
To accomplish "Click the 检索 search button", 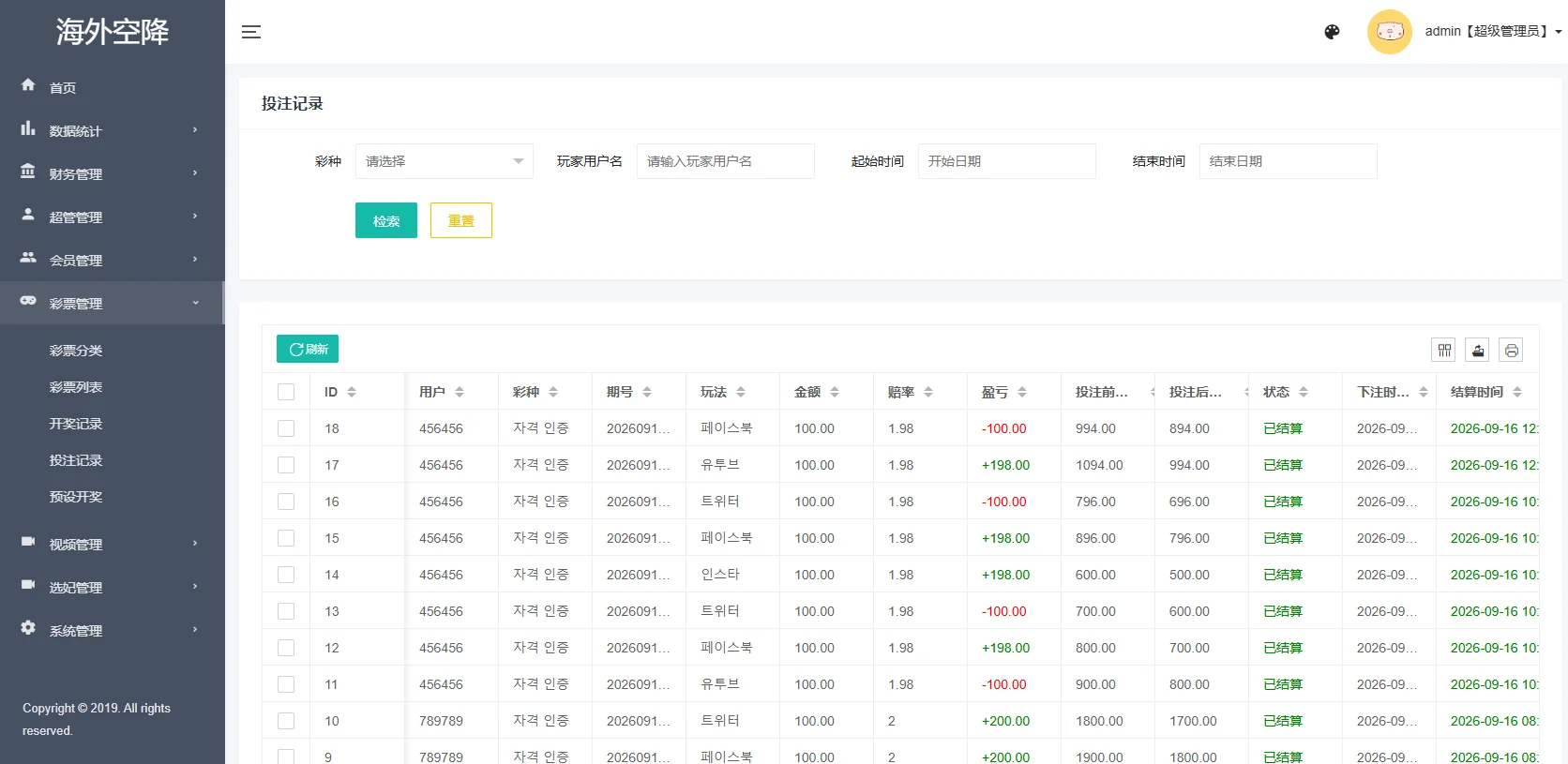I will (x=386, y=220).
